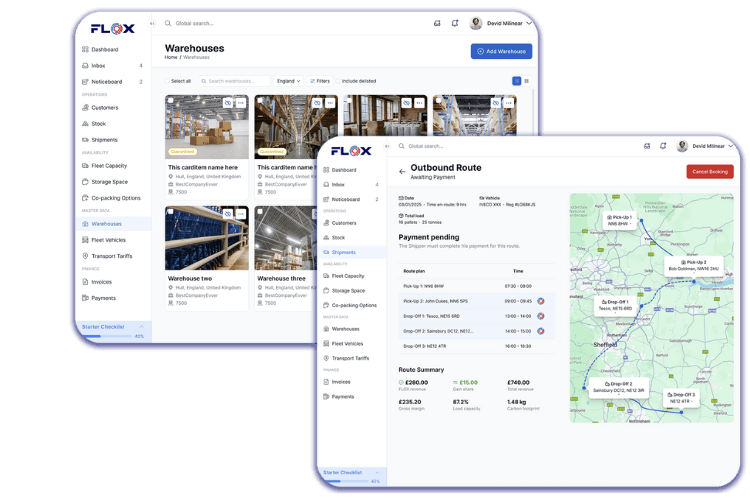Image resolution: width=750 pixels, height=500 pixels.
Task: Open the chat icon in the Outbound Route window header
Action: click(x=647, y=146)
